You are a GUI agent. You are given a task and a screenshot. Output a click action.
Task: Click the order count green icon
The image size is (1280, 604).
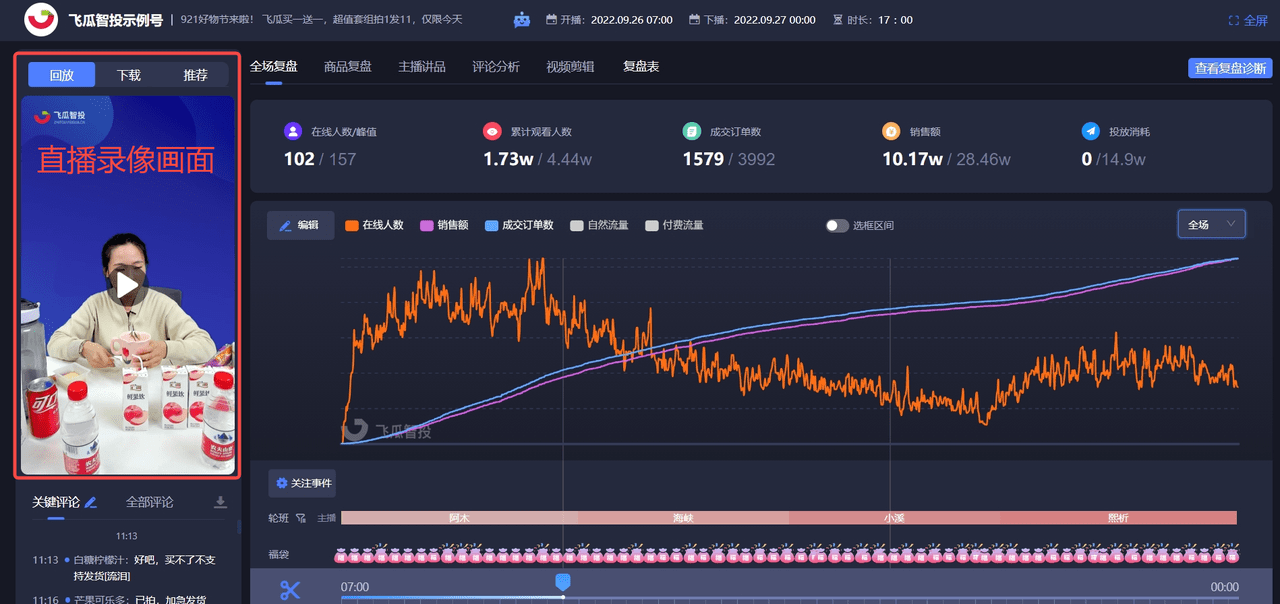(x=692, y=131)
